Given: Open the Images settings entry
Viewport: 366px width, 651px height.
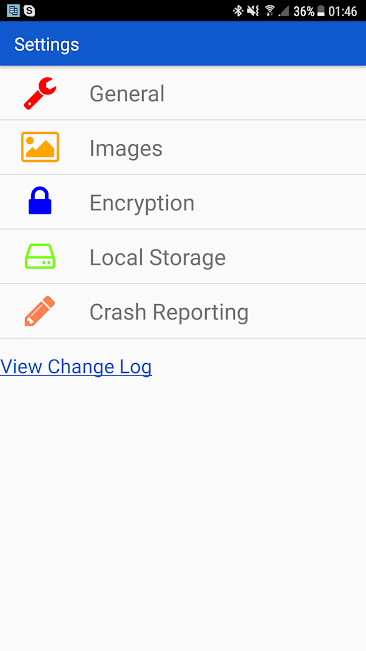Looking at the screenshot, I should (183, 147).
